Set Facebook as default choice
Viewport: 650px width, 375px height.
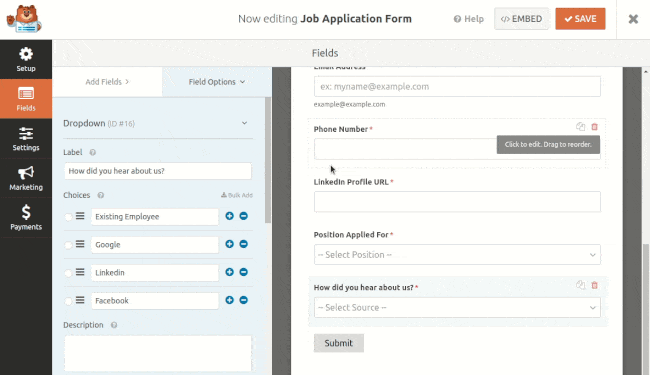click(x=68, y=301)
